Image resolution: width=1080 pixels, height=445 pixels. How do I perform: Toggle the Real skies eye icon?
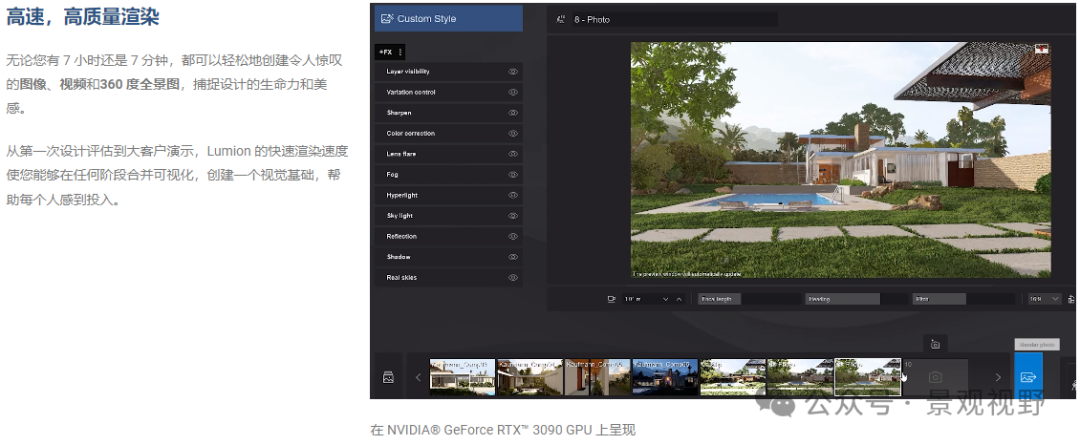coord(512,278)
